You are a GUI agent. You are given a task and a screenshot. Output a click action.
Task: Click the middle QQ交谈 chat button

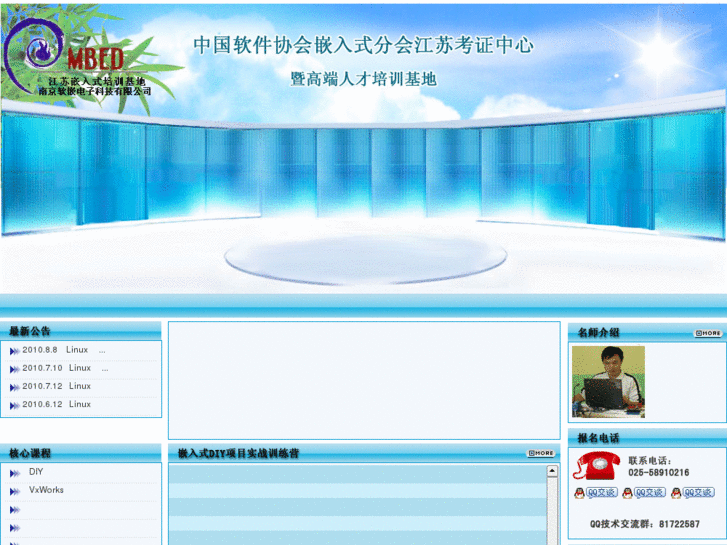point(644,493)
